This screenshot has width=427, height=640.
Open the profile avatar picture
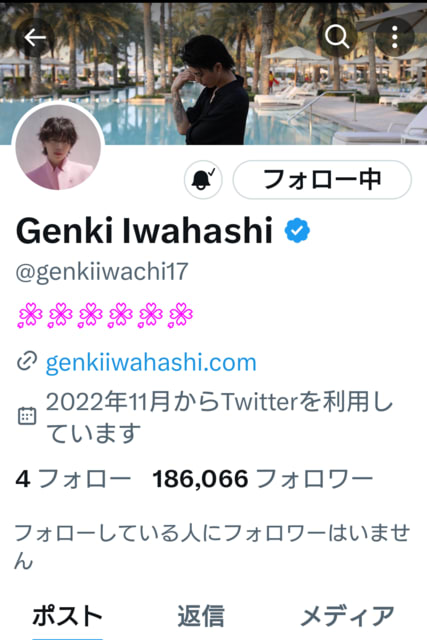pyautogui.click(x=58, y=147)
